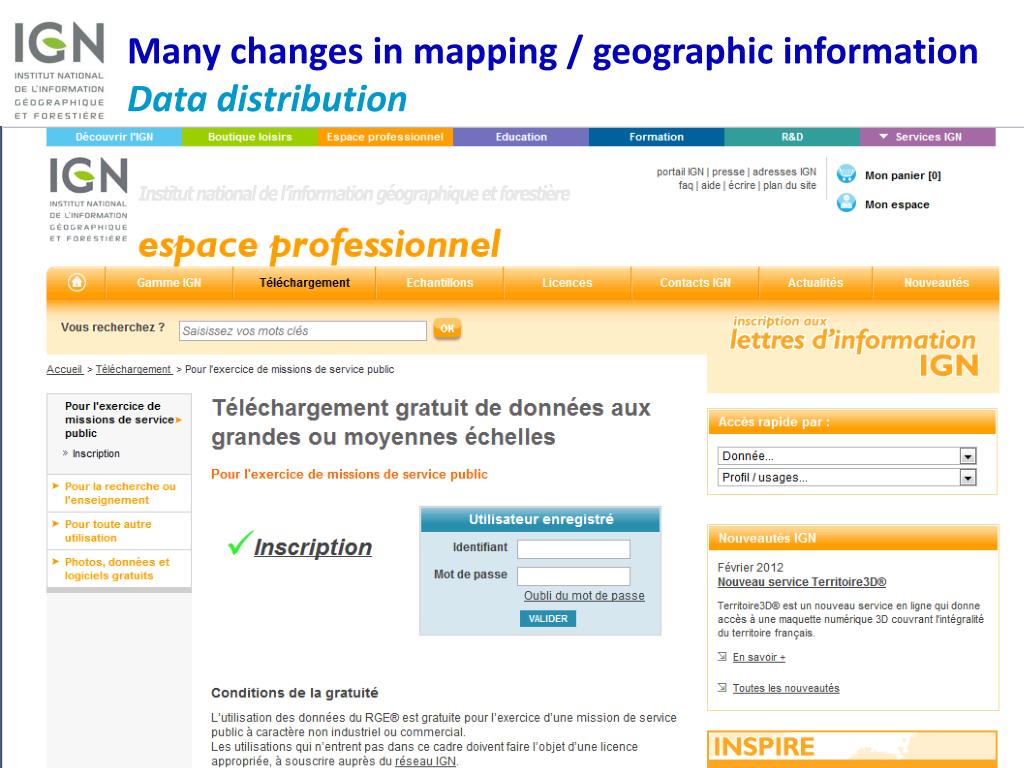1024x768 pixels.
Task: Open Pour toute autre utilisation sidebar item
Action: (x=108, y=531)
